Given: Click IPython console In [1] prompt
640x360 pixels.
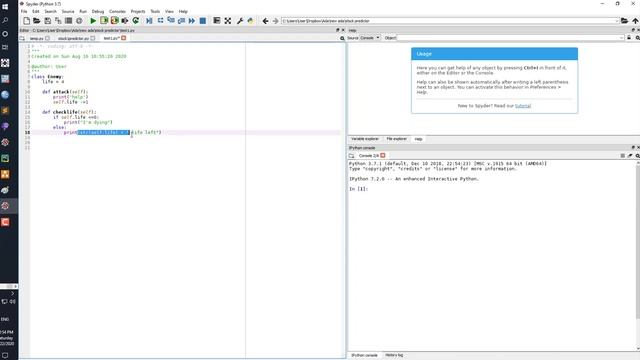Looking at the screenshot, I should click(359, 189).
